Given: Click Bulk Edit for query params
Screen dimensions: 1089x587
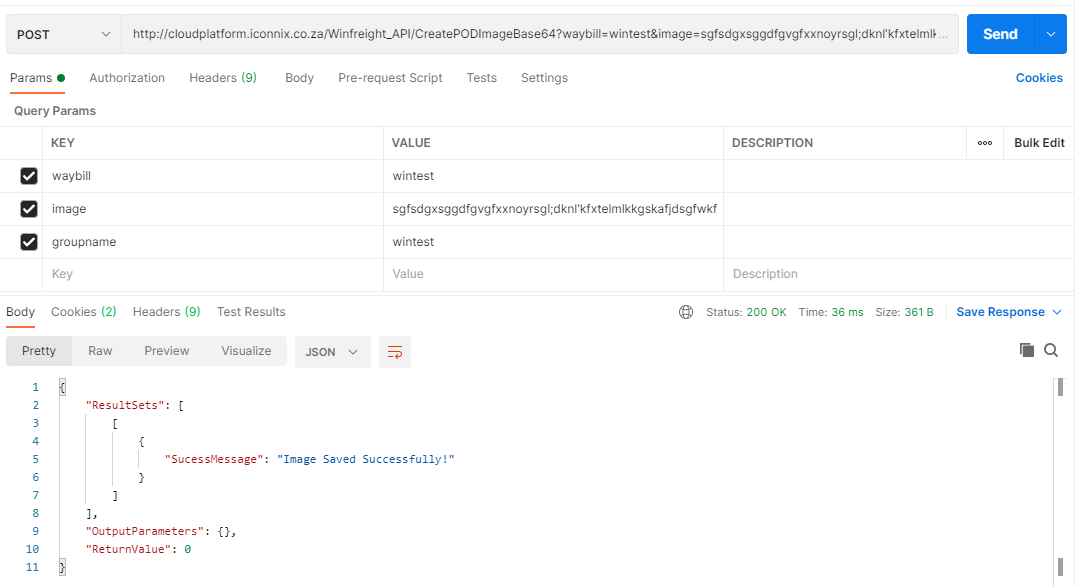Looking at the screenshot, I should coord(1039,143).
